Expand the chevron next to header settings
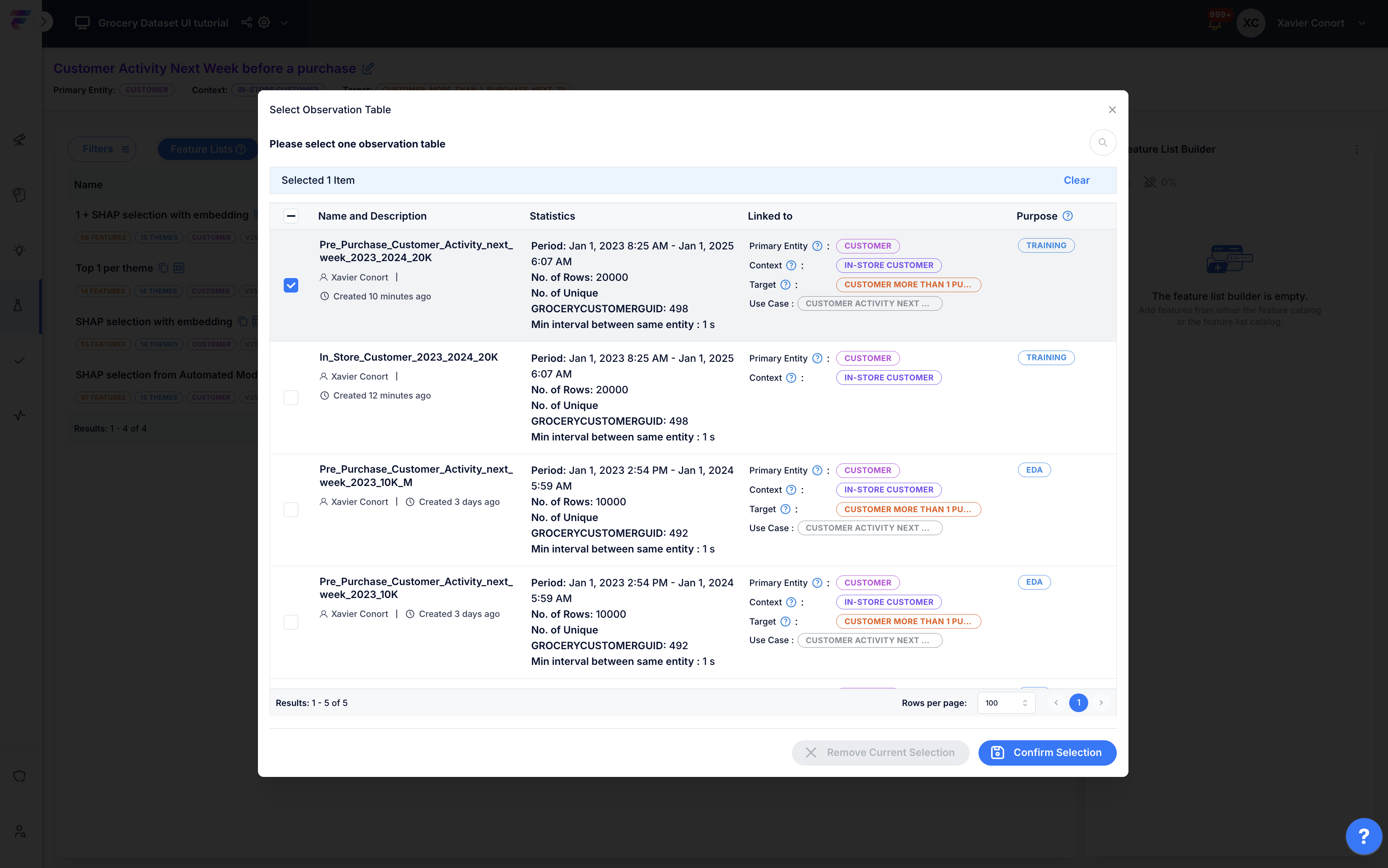This screenshot has width=1388, height=868. 284,23
